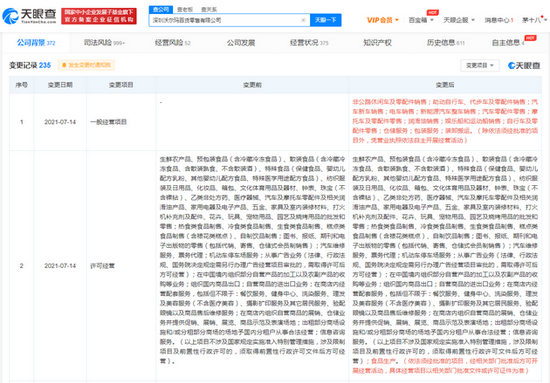Click the bell icon for change notifications
Image resolution: width=550 pixels, height=383 pixels.
(64, 65)
